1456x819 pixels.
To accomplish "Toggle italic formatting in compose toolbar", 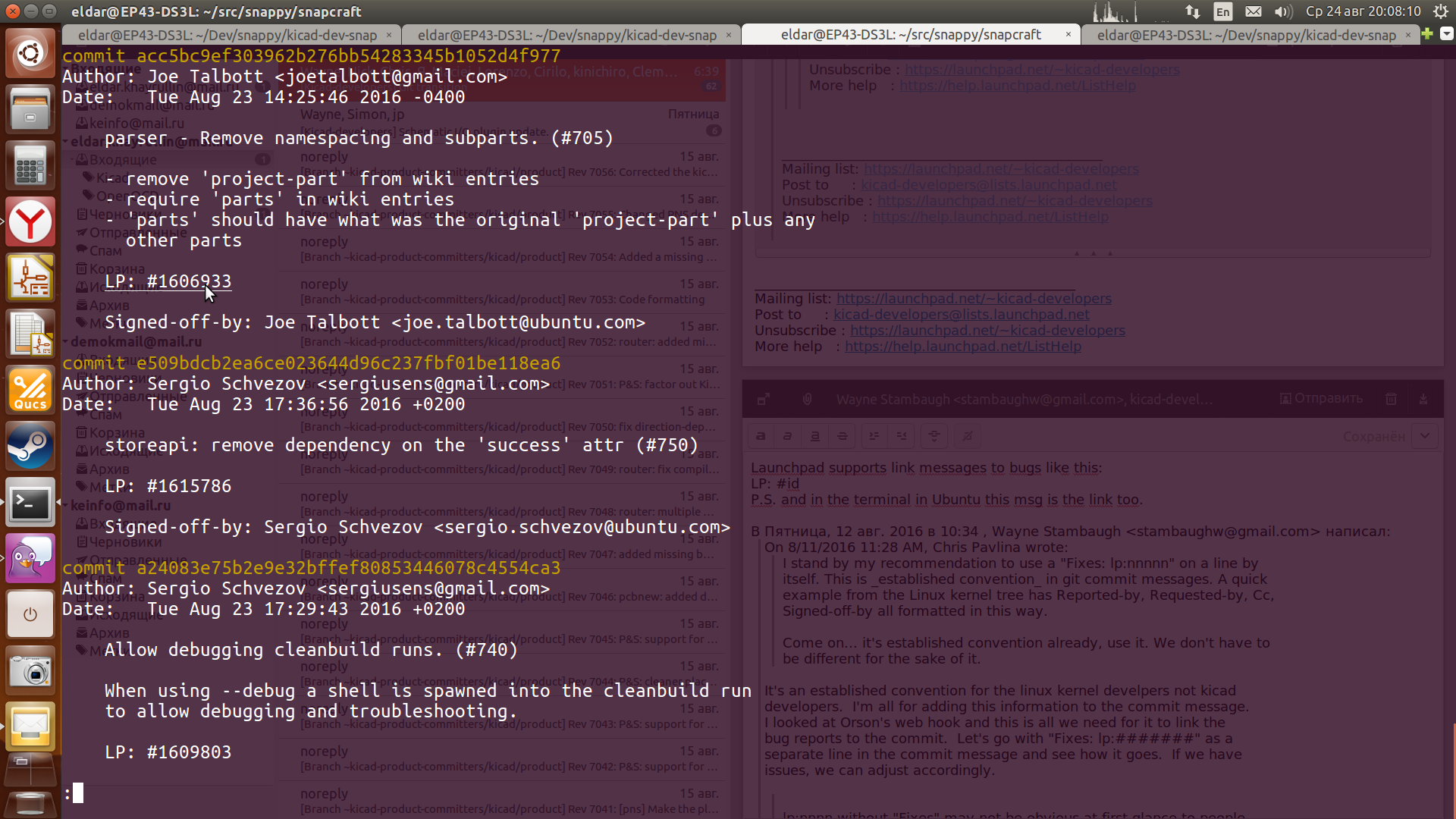I will pos(787,436).
